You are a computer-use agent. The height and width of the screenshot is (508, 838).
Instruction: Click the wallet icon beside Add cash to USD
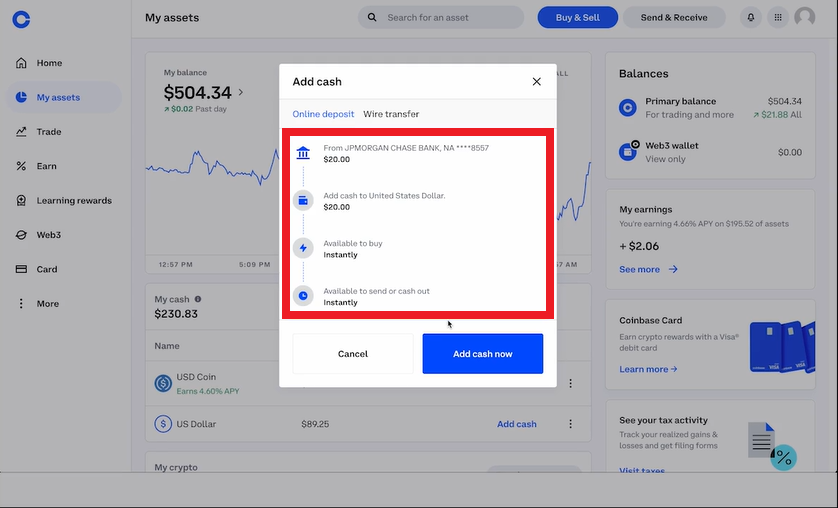click(x=303, y=201)
